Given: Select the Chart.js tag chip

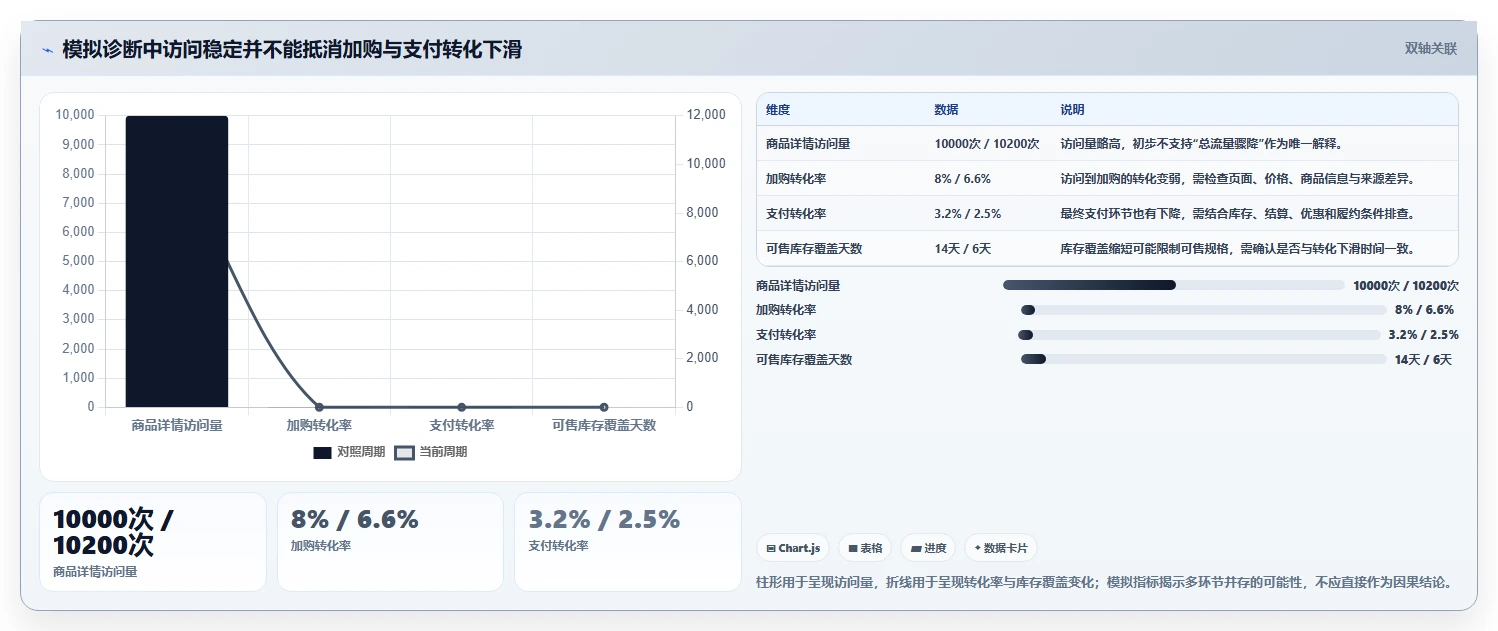Looking at the screenshot, I should pos(793,548).
